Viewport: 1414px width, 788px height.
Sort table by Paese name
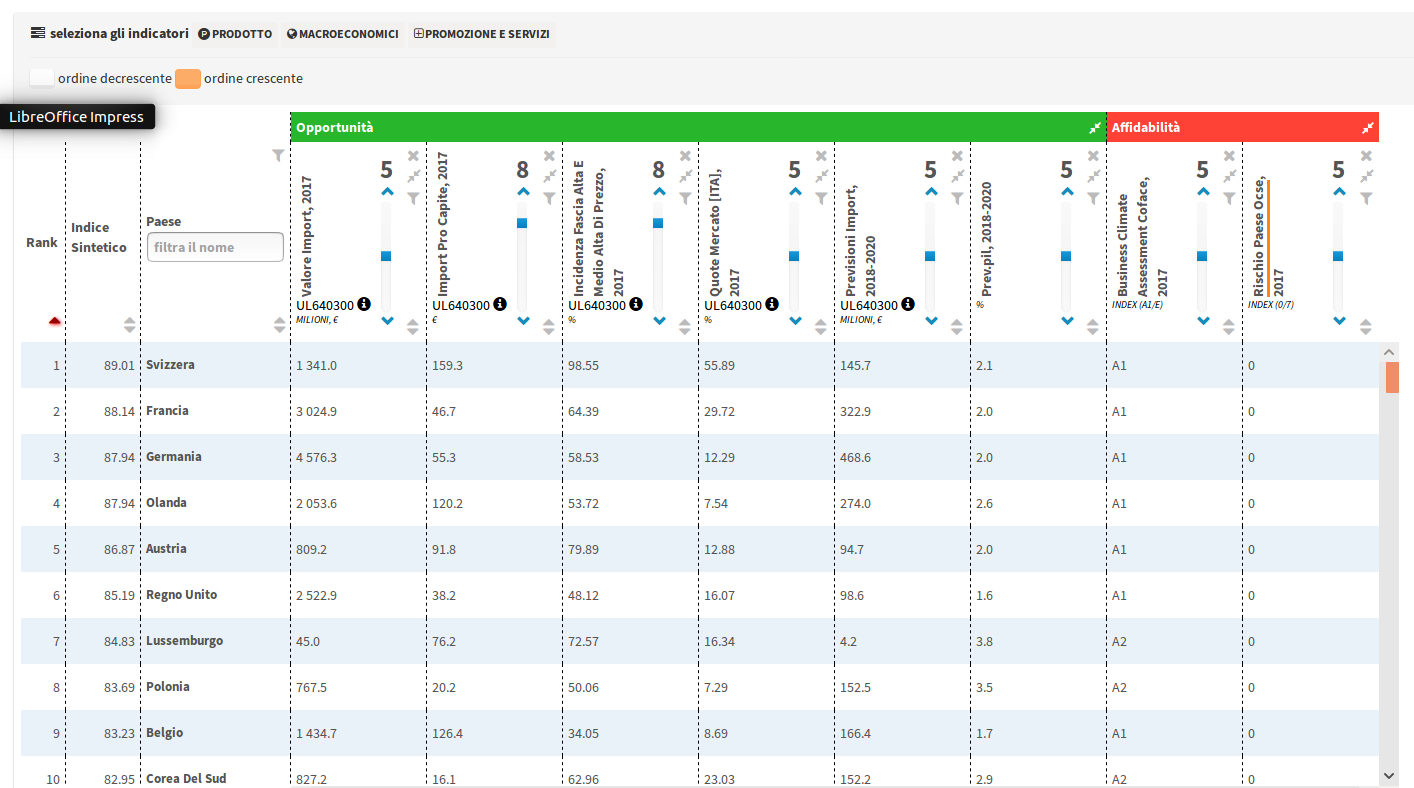[x=279, y=325]
